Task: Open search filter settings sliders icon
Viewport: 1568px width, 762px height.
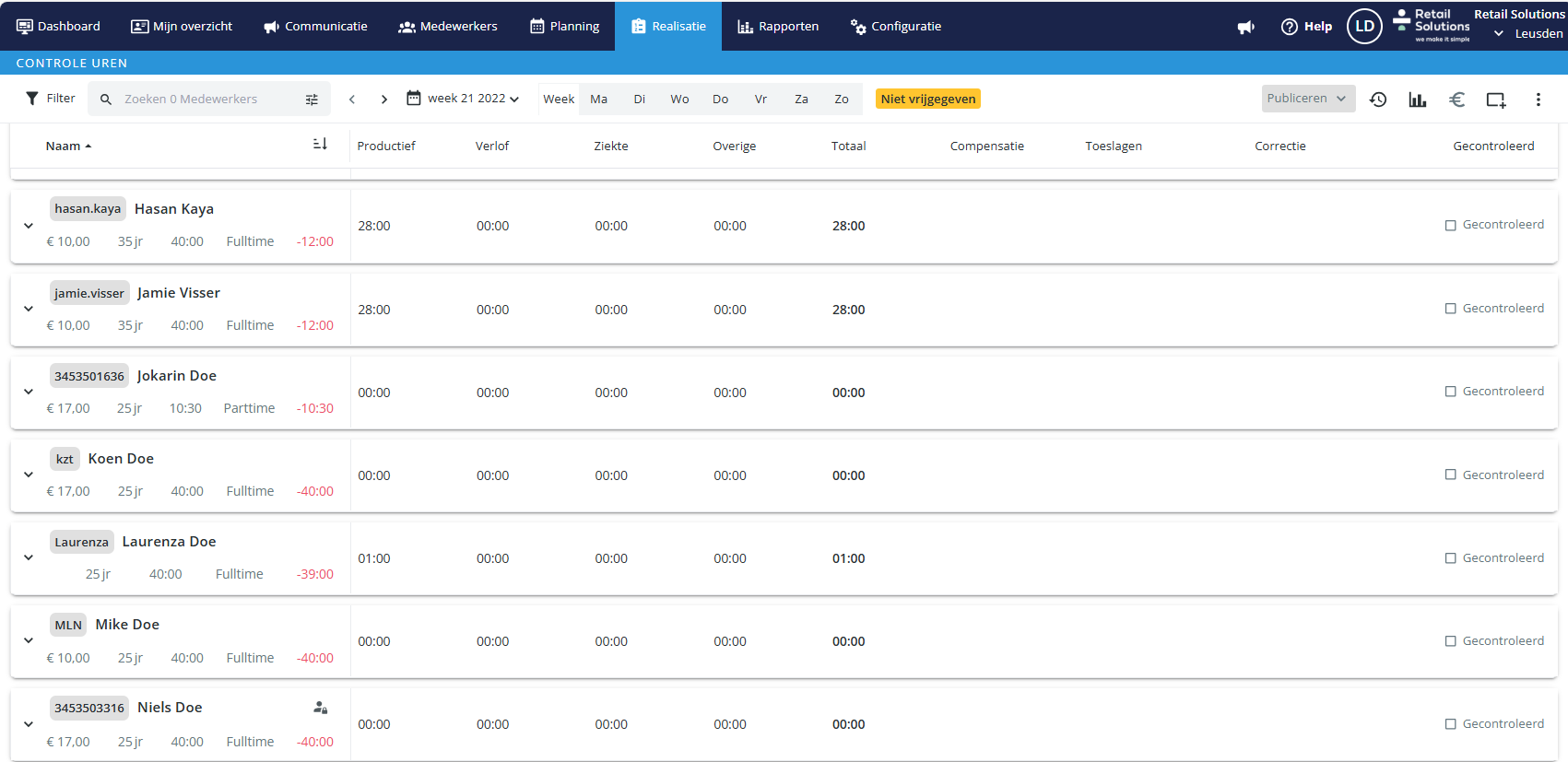Action: pyautogui.click(x=312, y=100)
